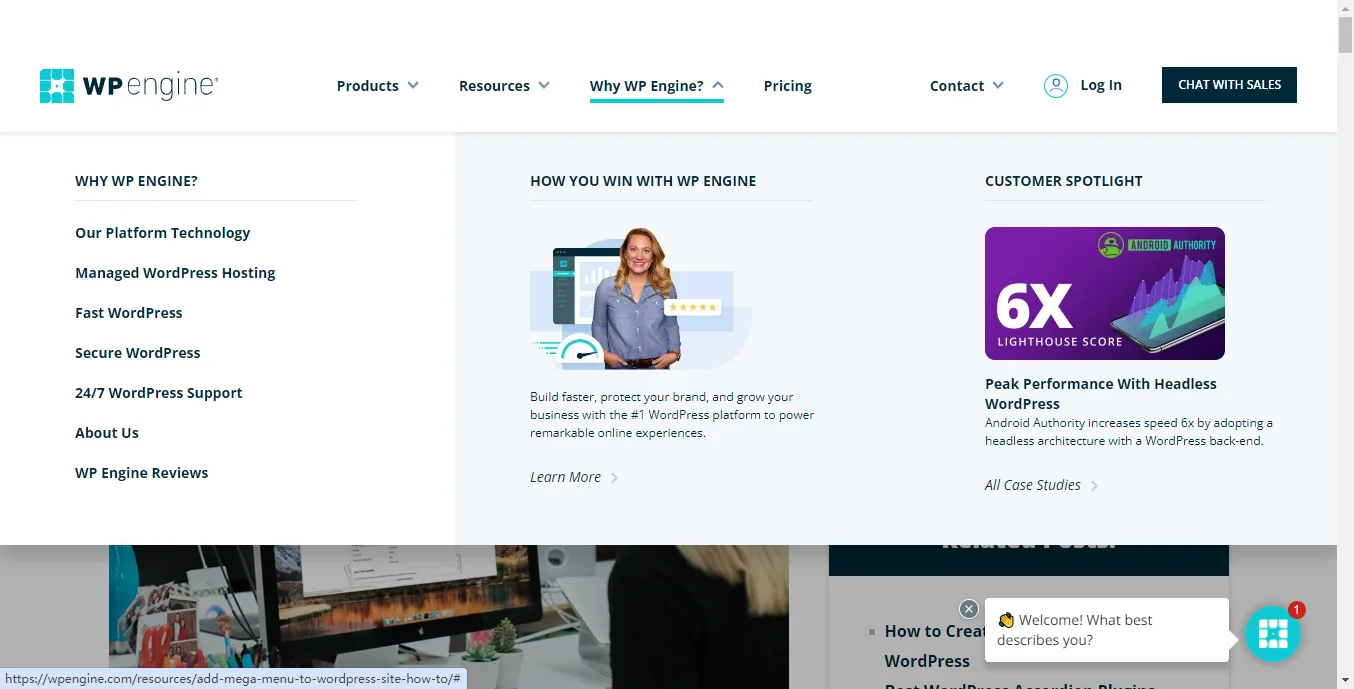This screenshot has width=1354, height=689.
Task: Click the 'Build faster, protect your brand' paragraph
Action: coord(672,415)
